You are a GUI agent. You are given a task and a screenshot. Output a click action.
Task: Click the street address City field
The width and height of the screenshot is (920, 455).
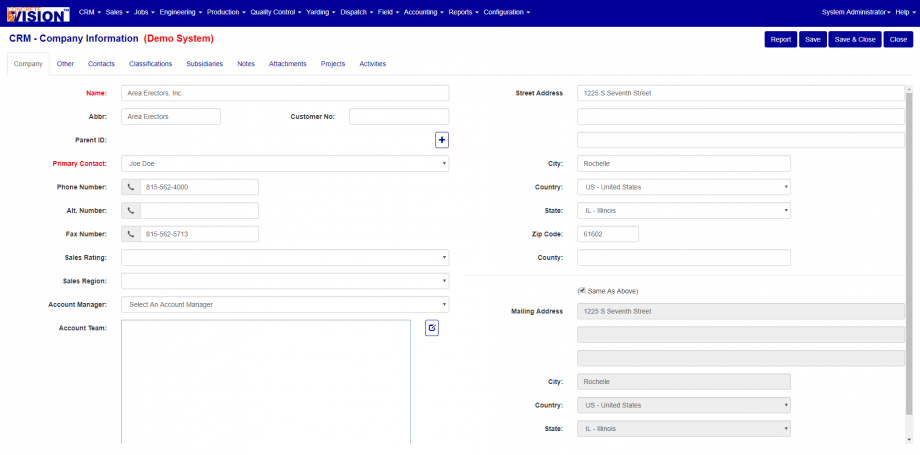point(684,164)
